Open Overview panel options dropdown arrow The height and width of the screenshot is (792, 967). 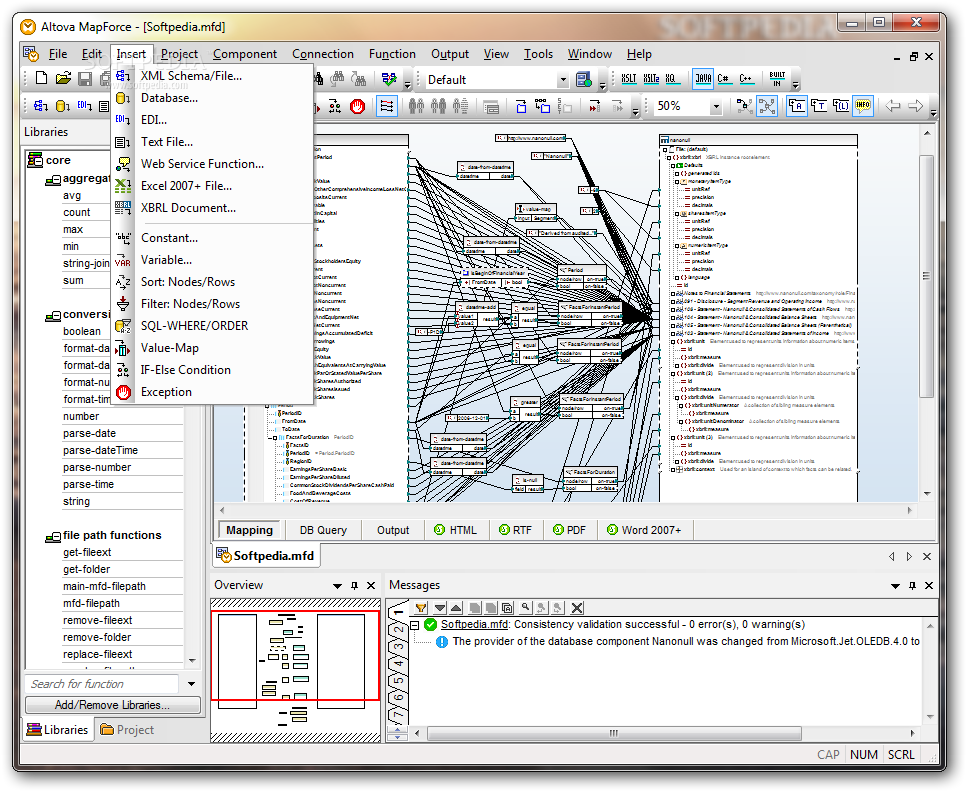(337, 586)
